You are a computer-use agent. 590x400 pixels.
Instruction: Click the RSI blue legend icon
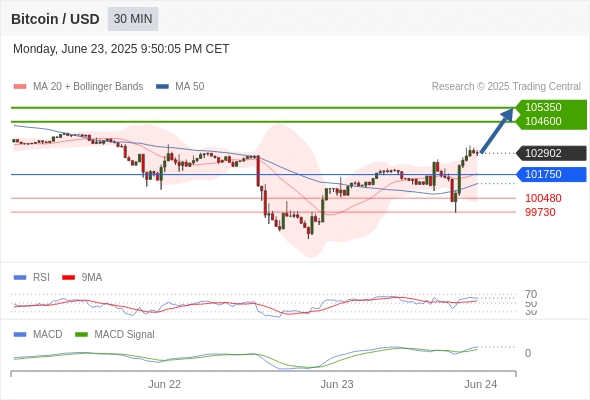point(20,278)
